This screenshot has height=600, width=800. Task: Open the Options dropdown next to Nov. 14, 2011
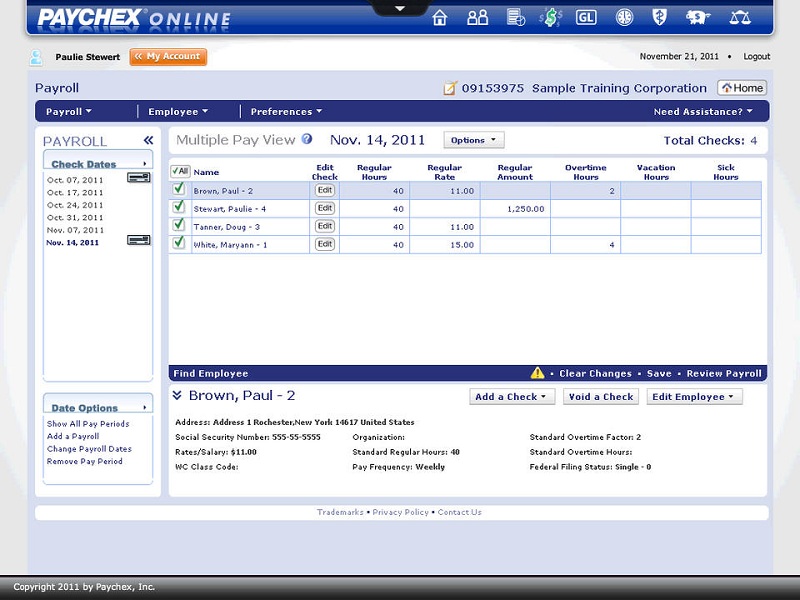[473, 139]
